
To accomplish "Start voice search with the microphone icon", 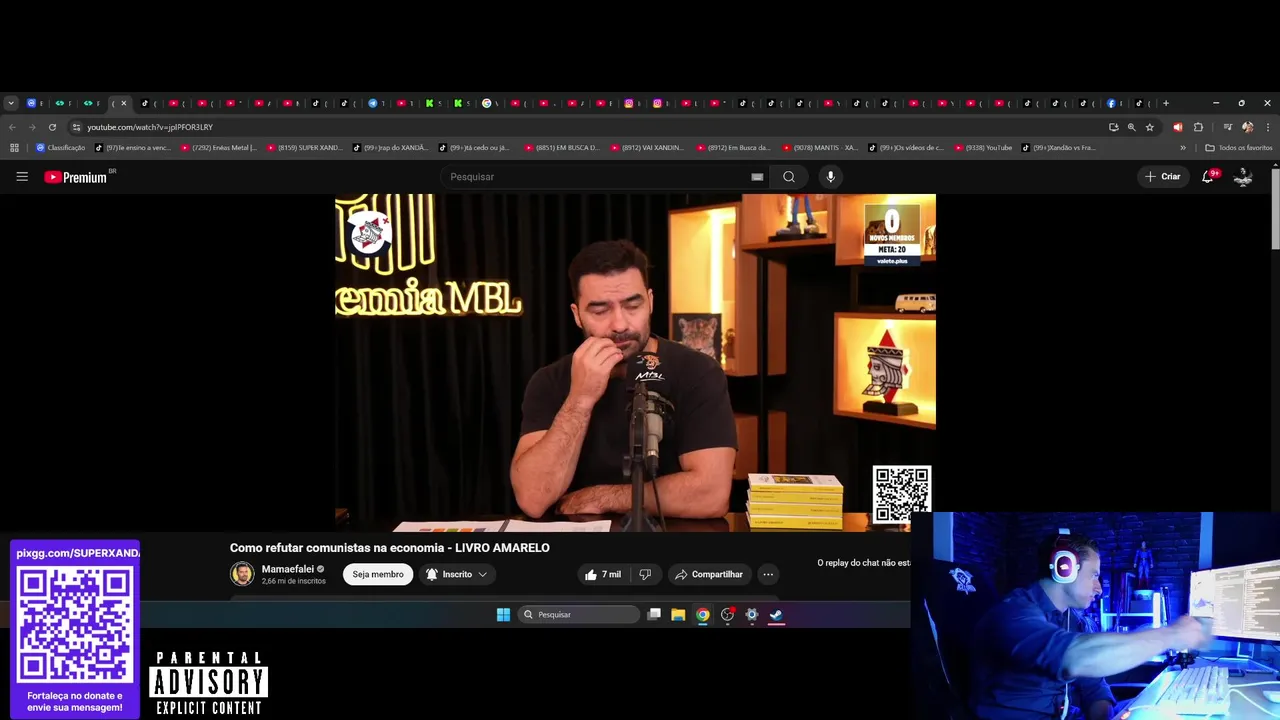I will coord(830,177).
